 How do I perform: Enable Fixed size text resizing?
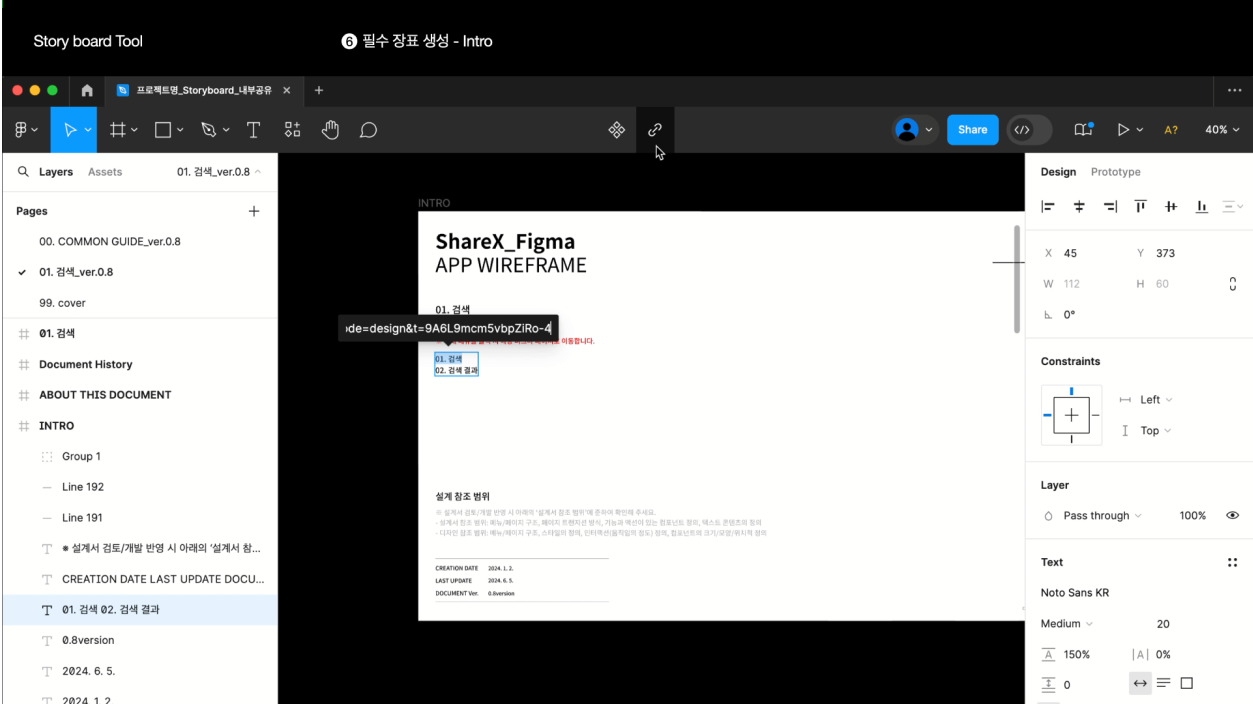(x=1186, y=684)
